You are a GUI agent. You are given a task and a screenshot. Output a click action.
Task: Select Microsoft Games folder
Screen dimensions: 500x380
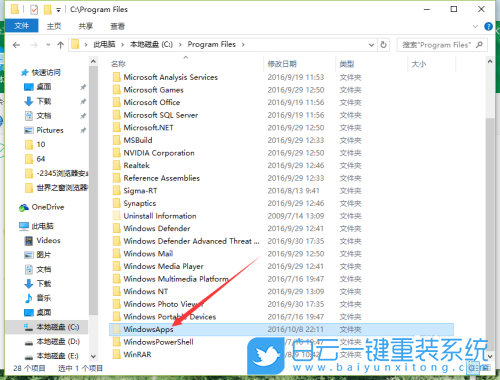point(153,90)
